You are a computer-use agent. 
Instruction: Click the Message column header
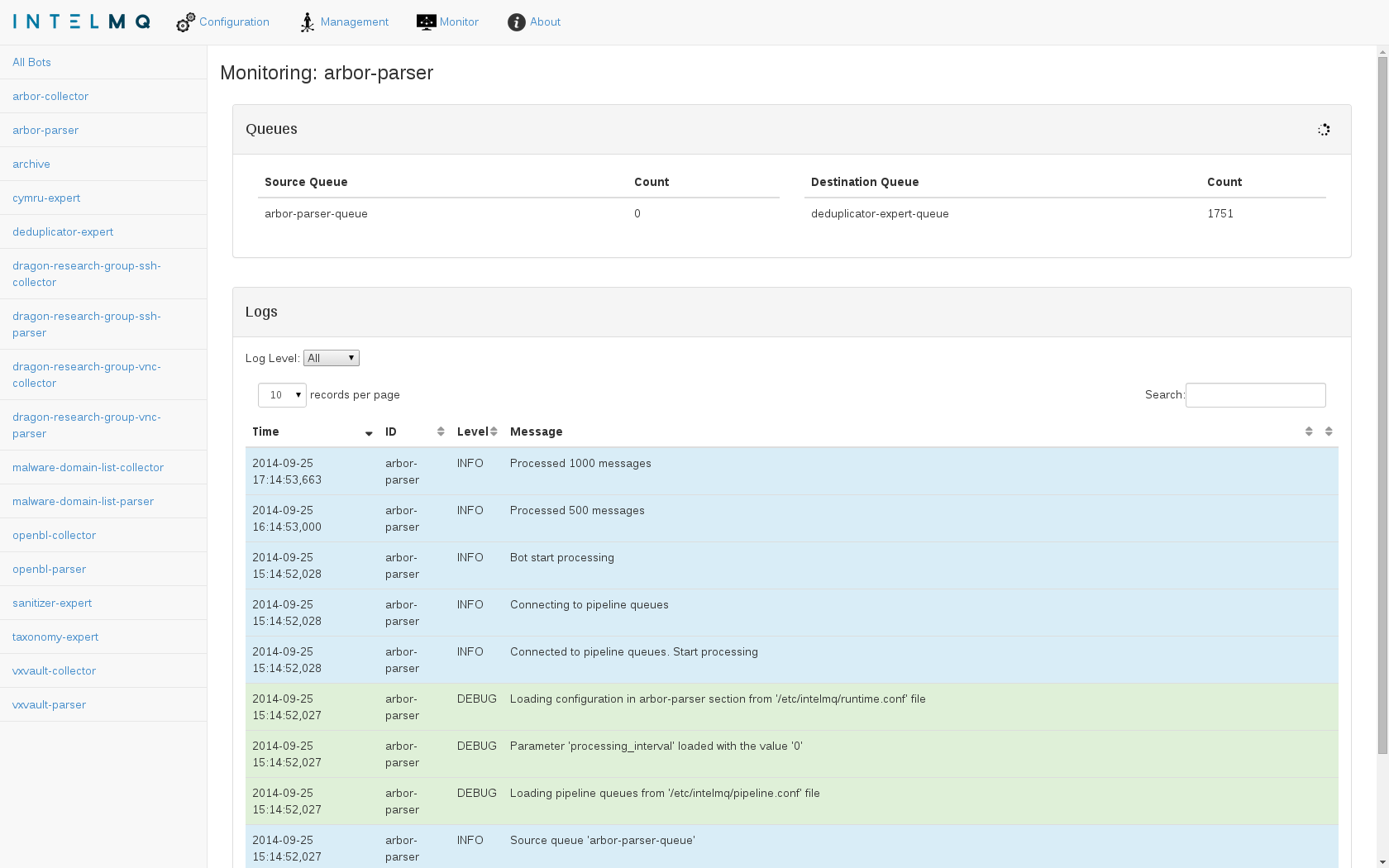tap(910, 432)
